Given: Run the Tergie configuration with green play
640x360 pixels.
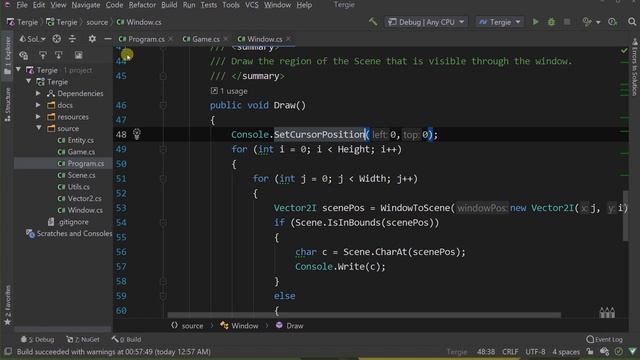Looking at the screenshot, I should coord(535,22).
